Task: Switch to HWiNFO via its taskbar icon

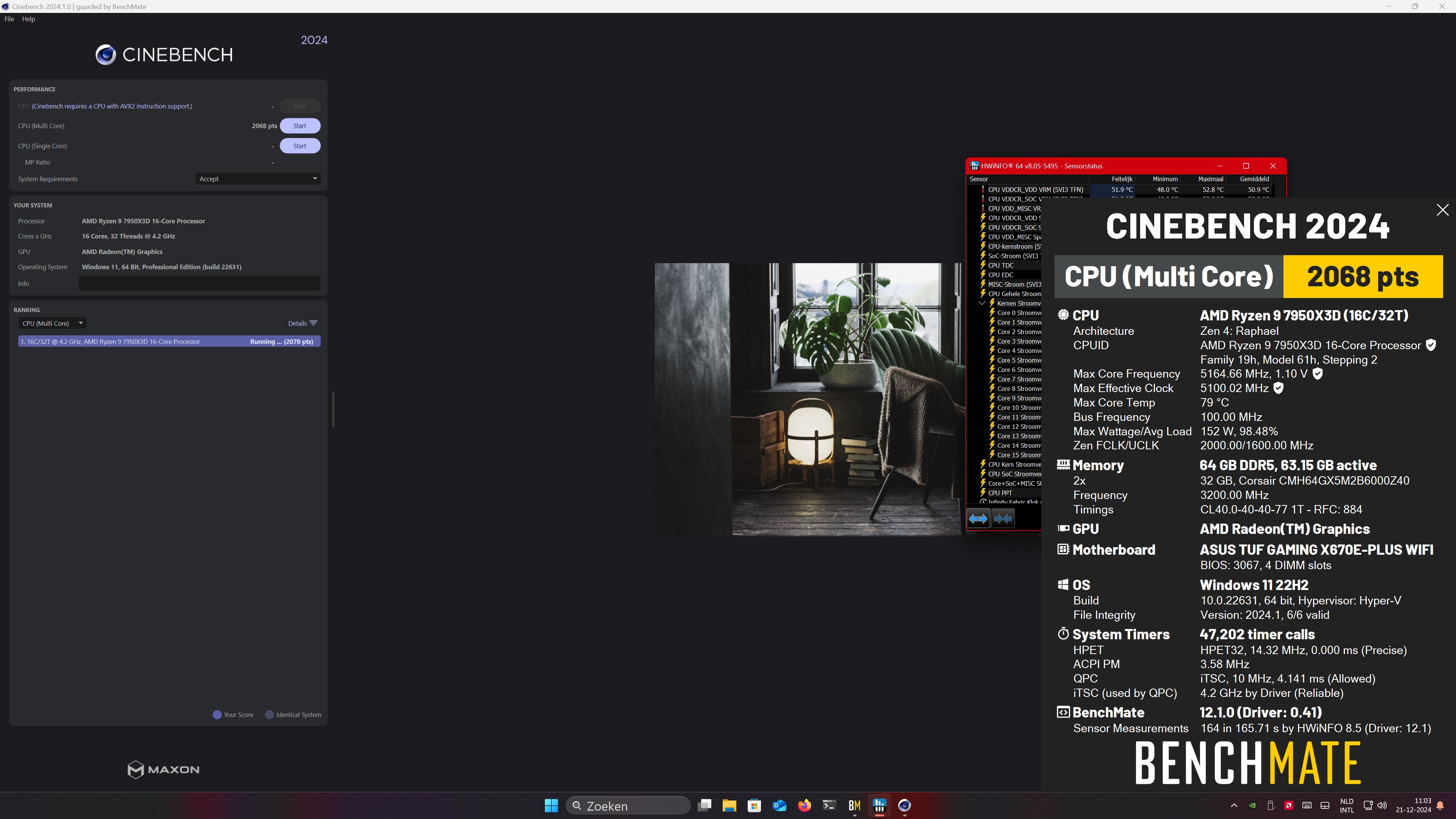Action: pos(880,805)
